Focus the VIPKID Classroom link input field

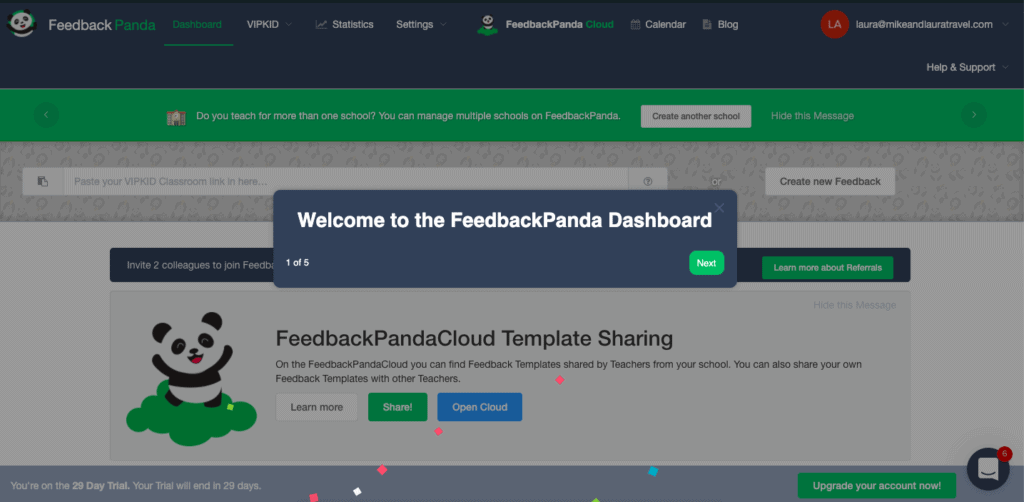[345, 181]
